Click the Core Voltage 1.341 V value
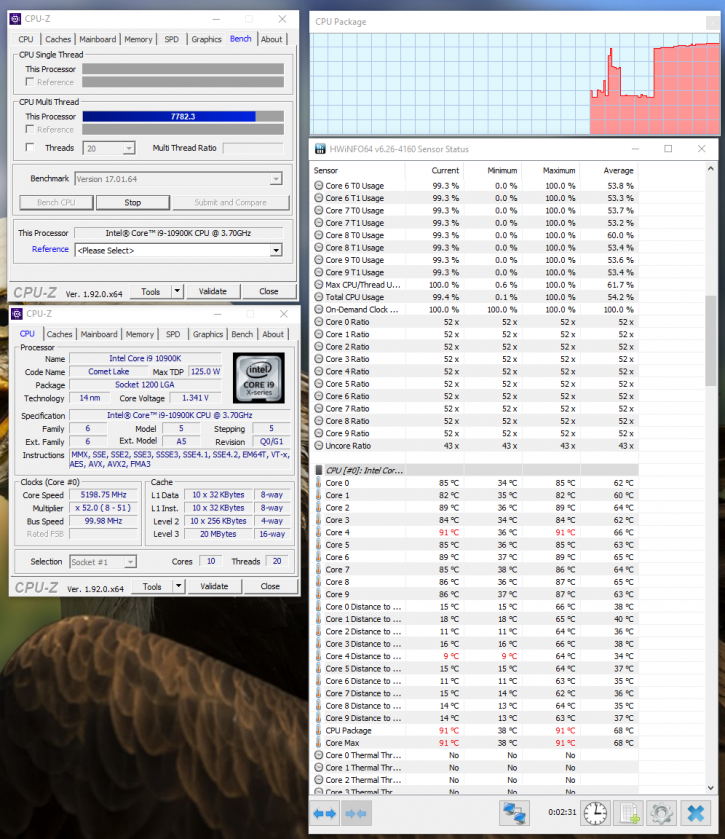725x839 pixels. (x=195, y=398)
